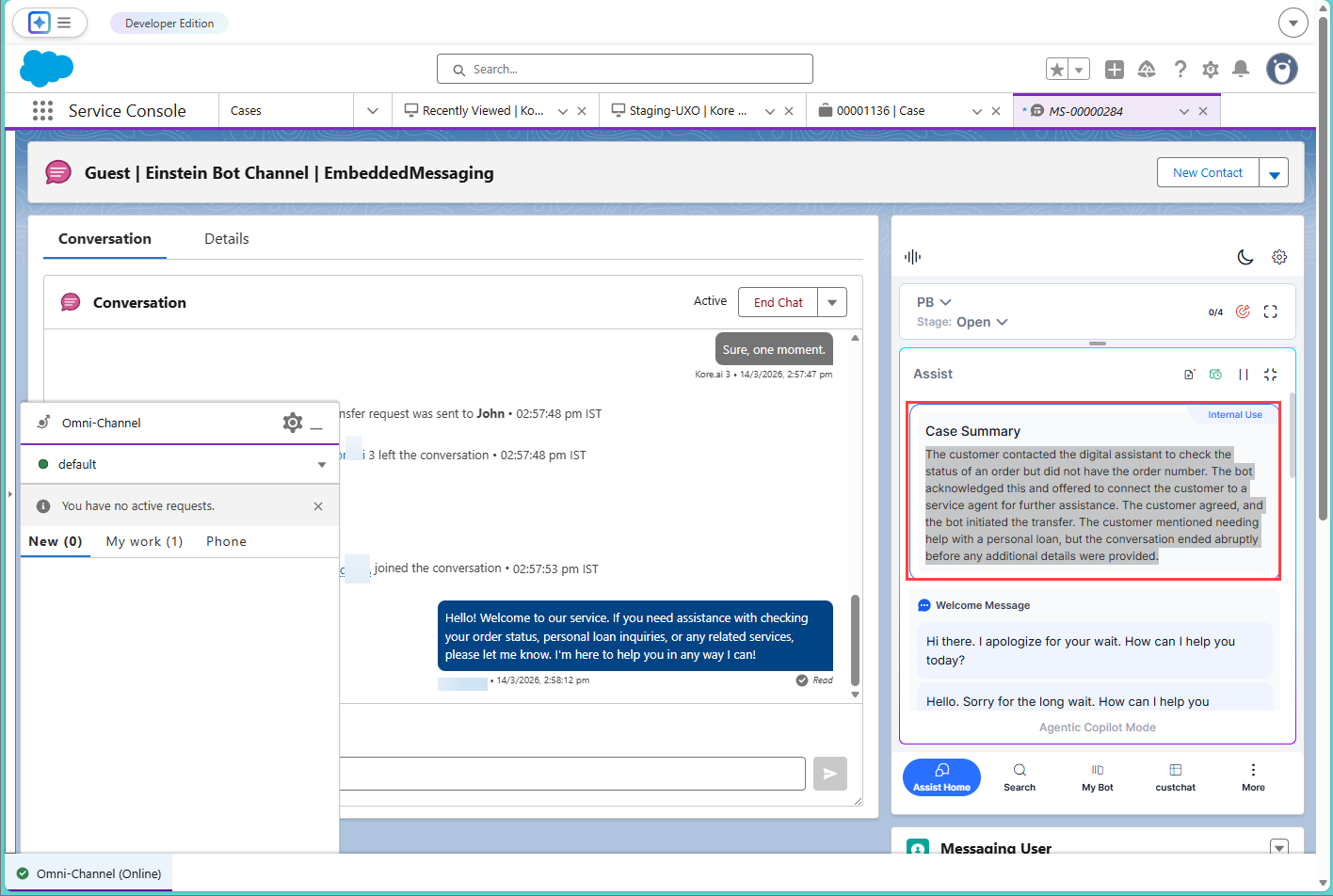Image resolution: width=1333 pixels, height=896 pixels.
Task: Open tab actions chevron for 00001136 Case
Action: click(977, 111)
